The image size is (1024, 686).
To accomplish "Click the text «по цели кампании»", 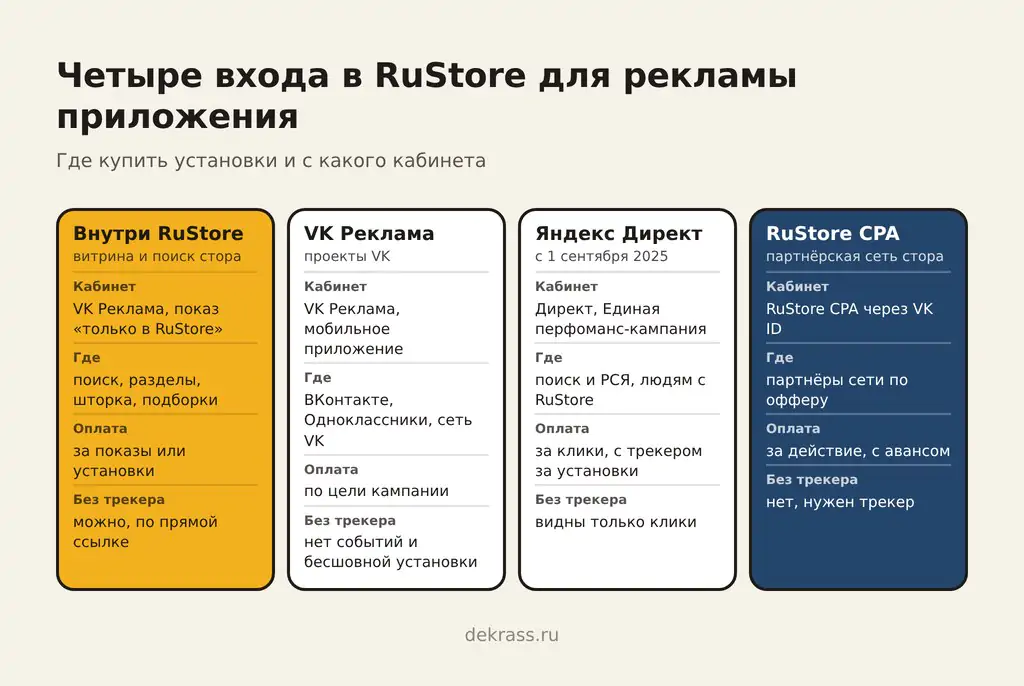I will [376, 491].
